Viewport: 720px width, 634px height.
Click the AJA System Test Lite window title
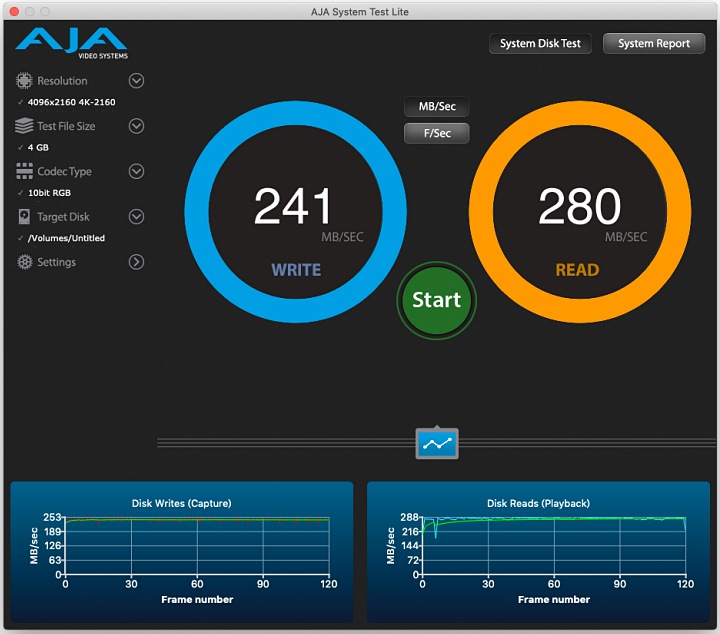pyautogui.click(x=360, y=12)
